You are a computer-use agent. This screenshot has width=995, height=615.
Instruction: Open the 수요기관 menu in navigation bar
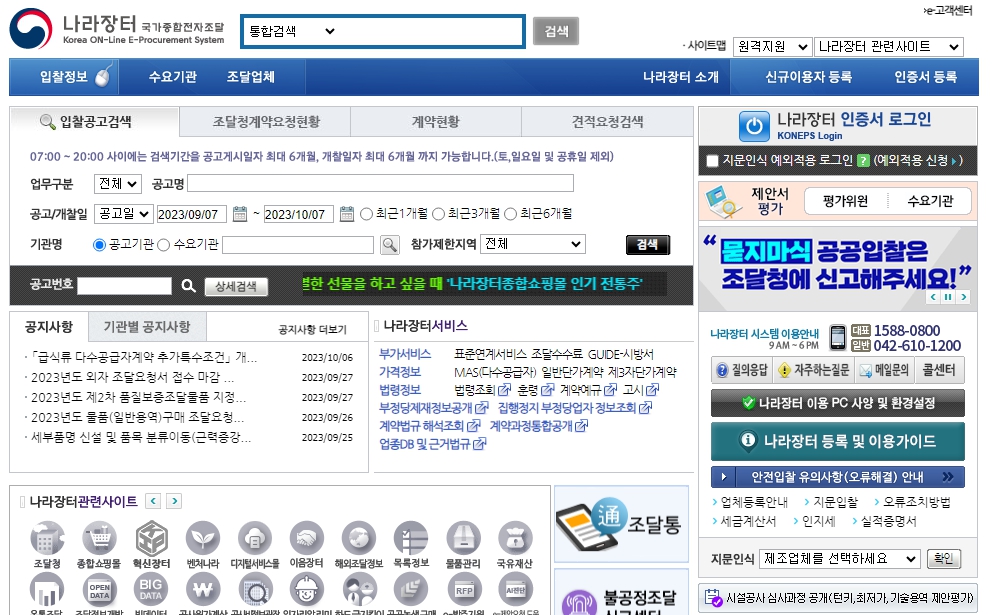coord(173,77)
